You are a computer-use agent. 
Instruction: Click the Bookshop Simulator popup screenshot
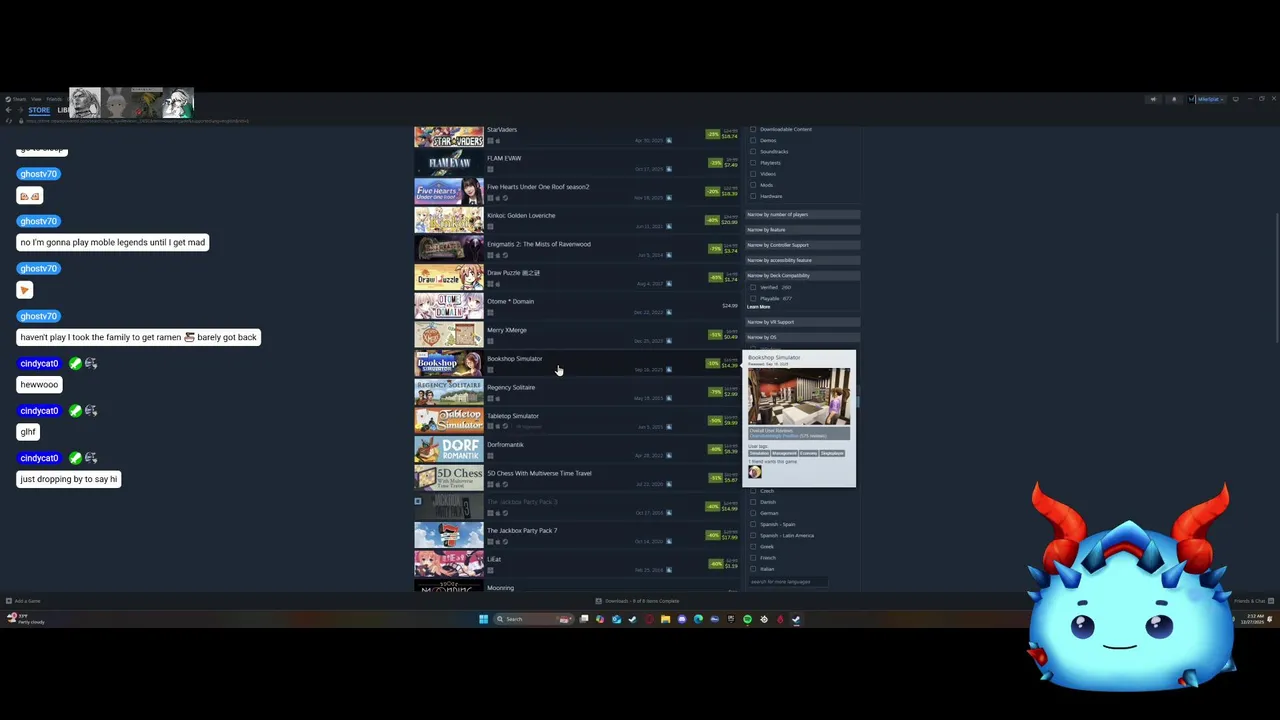click(799, 396)
